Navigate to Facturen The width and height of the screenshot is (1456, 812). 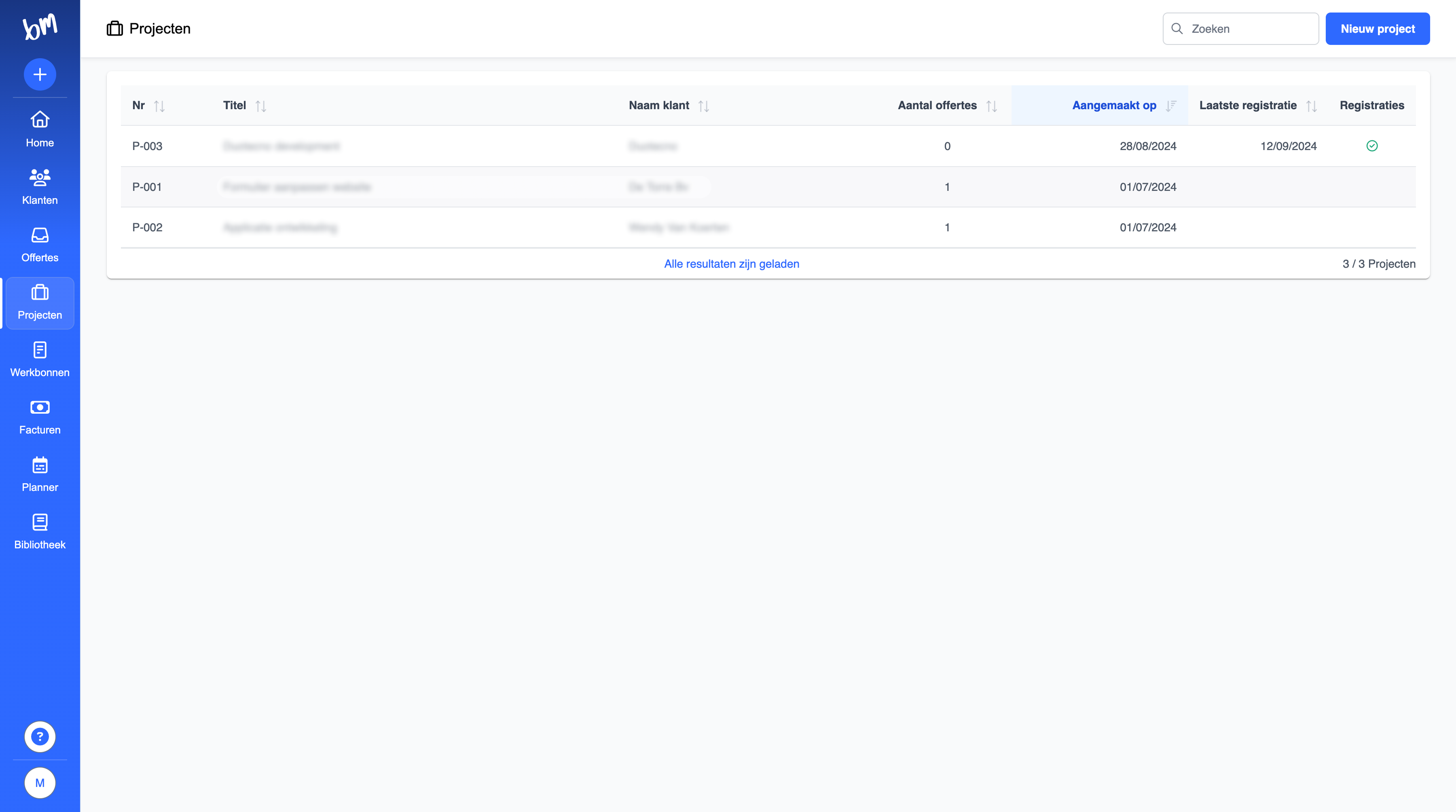(x=40, y=417)
